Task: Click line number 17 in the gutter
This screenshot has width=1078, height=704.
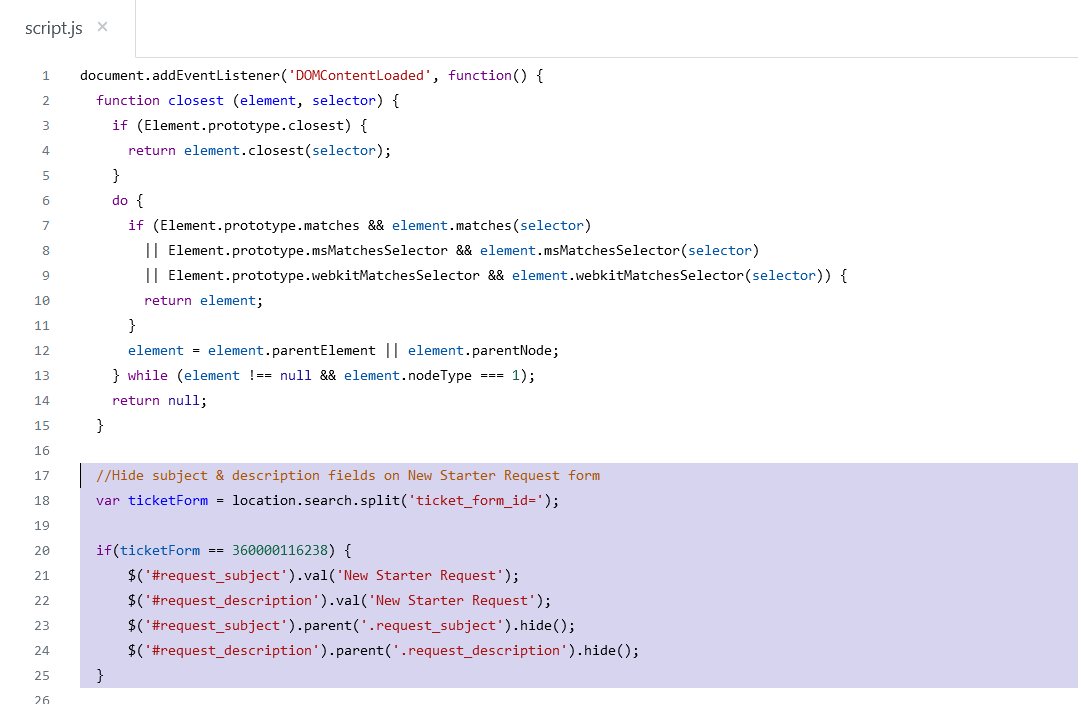Action: click(x=42, y=476)
